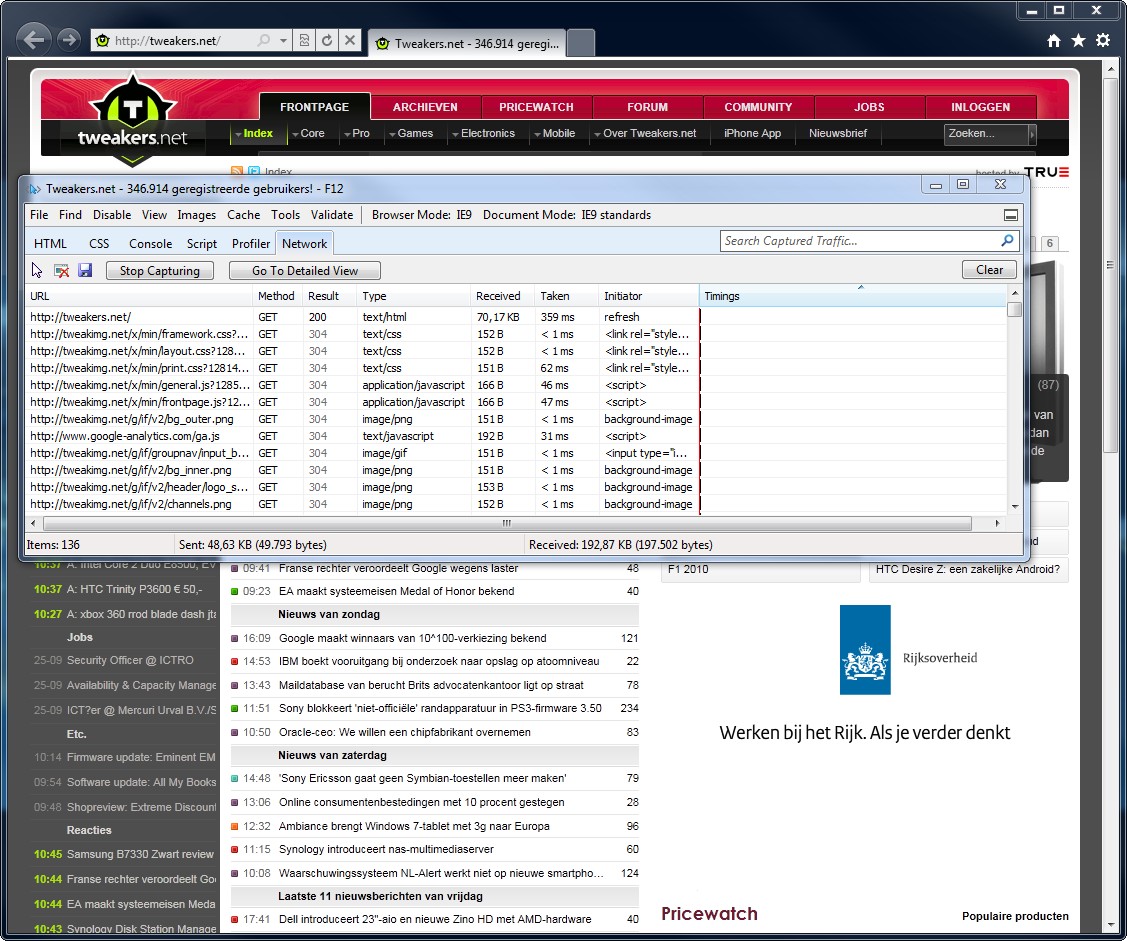Open iPhone App link
Viewport: 1127px width, 941px height.
tap(752, 134)
